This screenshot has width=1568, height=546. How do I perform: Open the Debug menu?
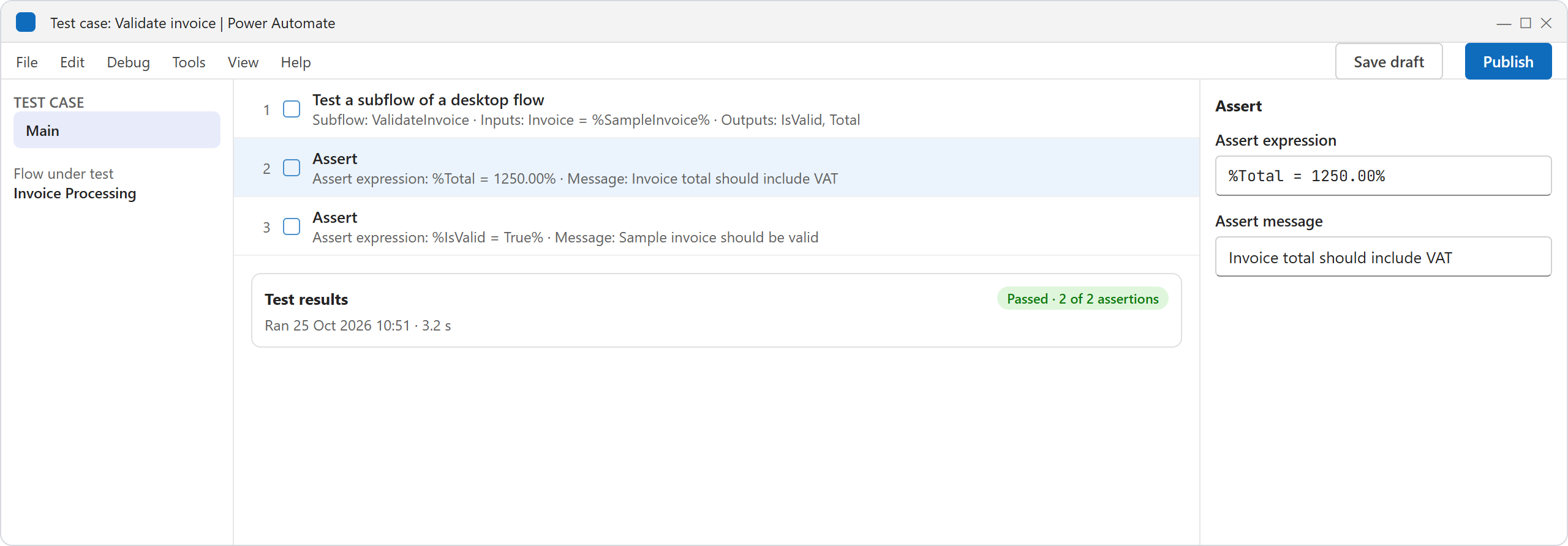(x=128, y=62)
